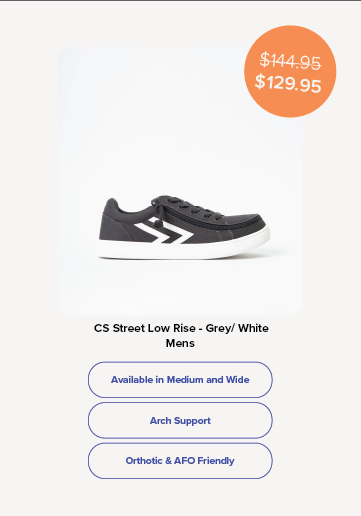This screenshot has height=516, width=361.
Task: Open the grey sneaker product photo
Action: [x=180, y=181]
